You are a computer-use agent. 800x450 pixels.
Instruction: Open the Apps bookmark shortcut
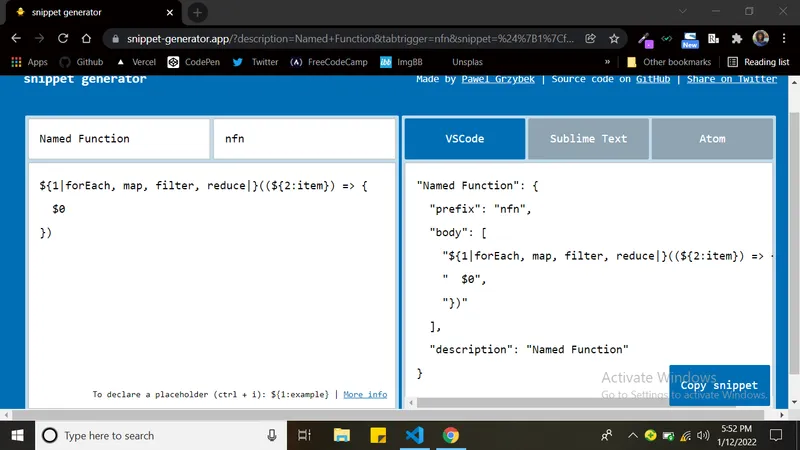29,62
